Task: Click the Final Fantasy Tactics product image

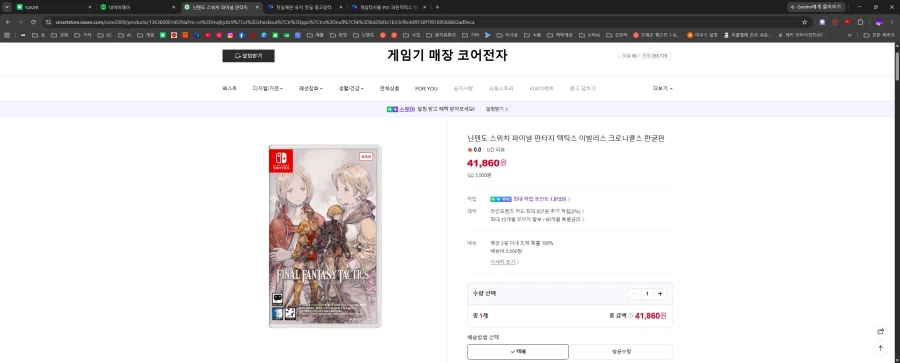Action: 325,236
